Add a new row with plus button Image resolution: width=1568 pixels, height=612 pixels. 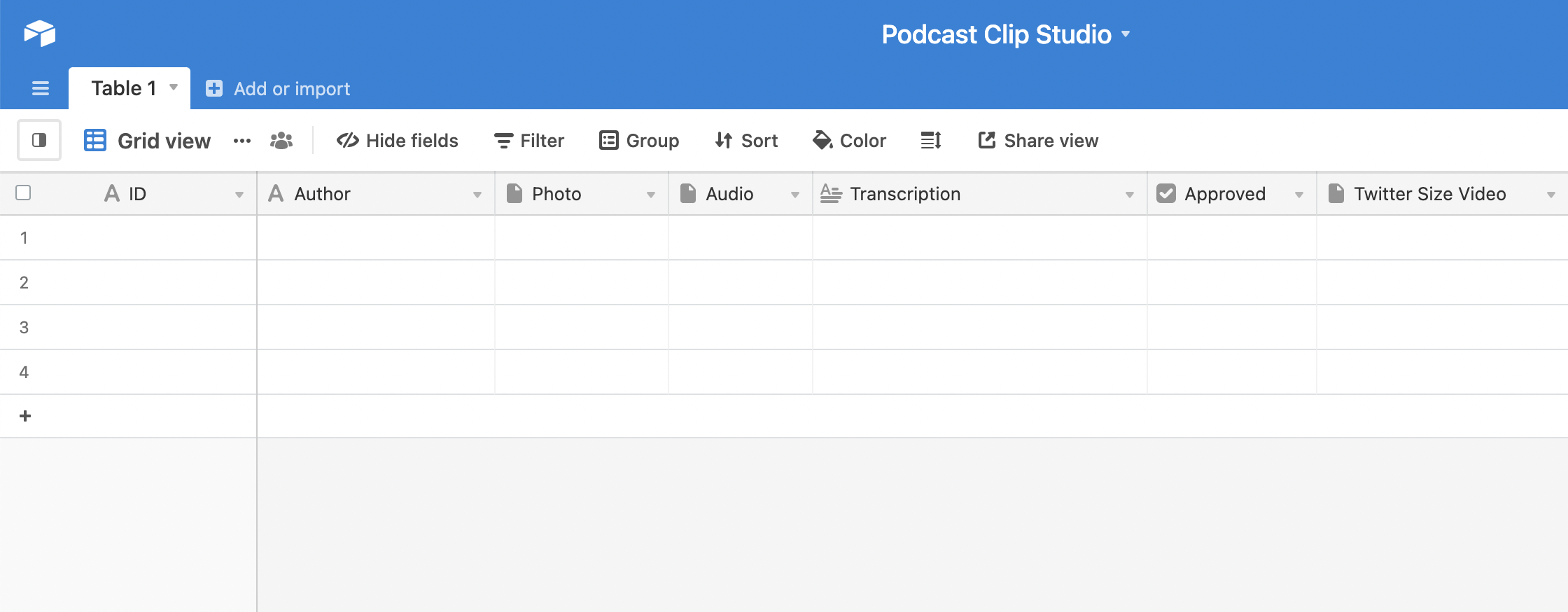pos(25,416)
